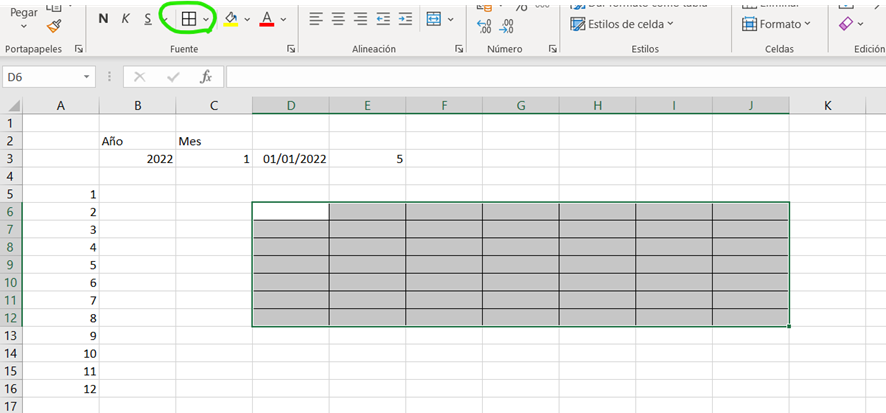Viewport: 886px width, 413px height.
Task: Open the font color dropdown arrow
Action: (x=283, y=19)
